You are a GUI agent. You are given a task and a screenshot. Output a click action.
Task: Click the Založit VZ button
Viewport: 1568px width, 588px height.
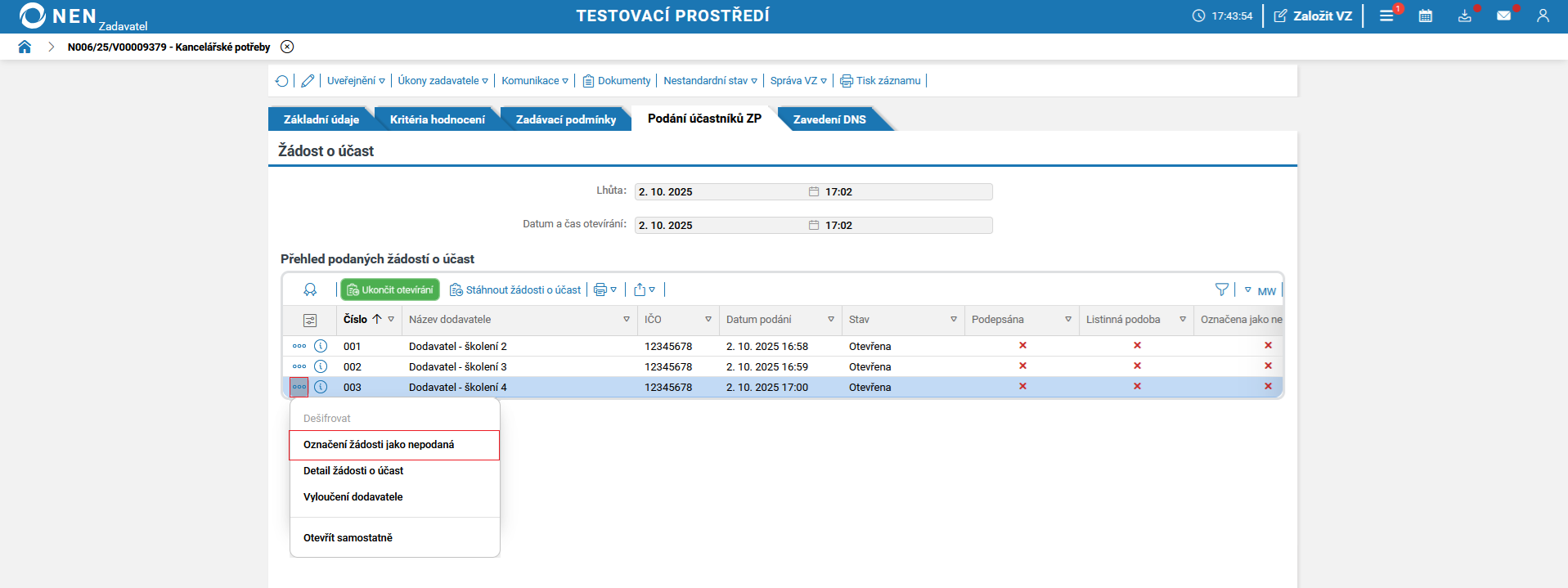(x=1313, y=16)
